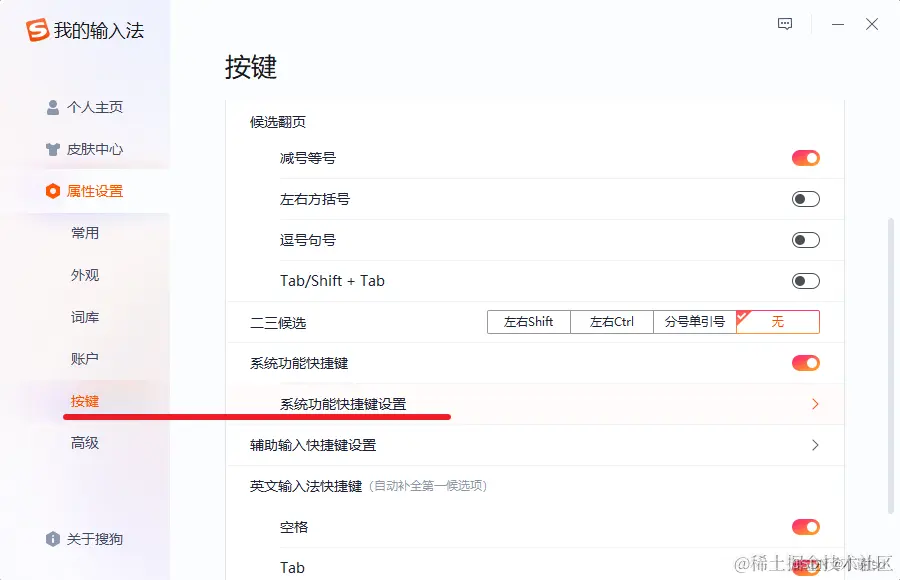This screenshot has height=580, width=900.
Task: Click the 按键 page heading
Action: [x=251, y=67]
